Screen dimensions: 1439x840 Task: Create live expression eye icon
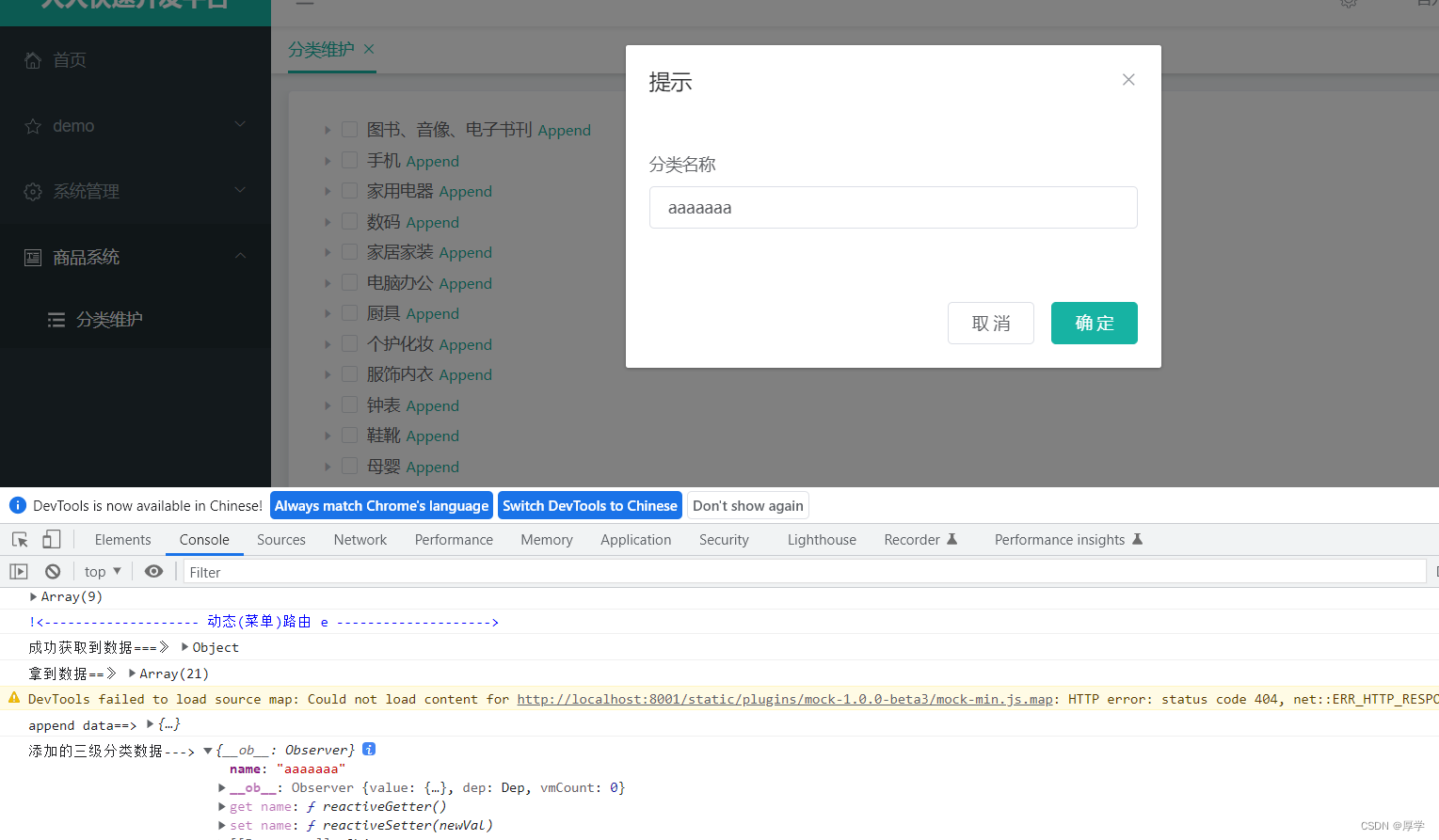(x=153, y=571)
